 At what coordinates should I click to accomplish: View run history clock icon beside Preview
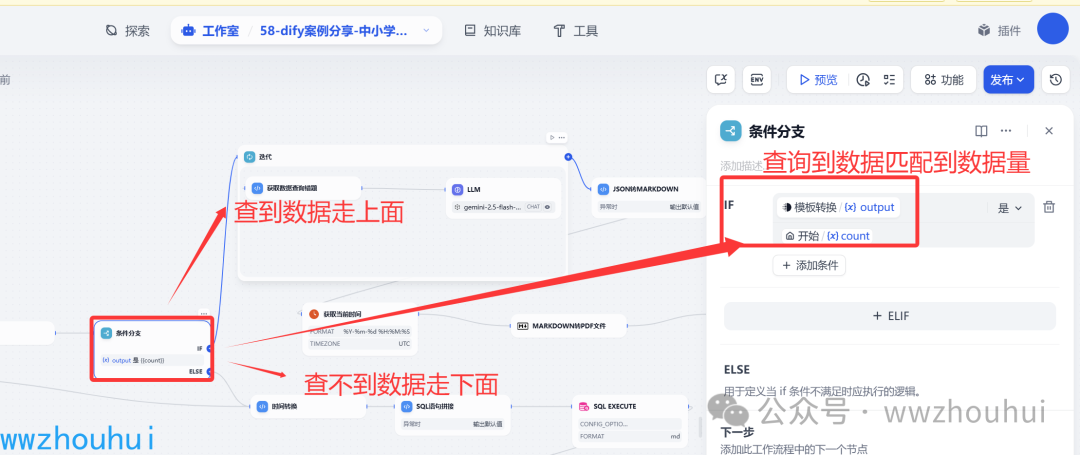click(863, 80)
